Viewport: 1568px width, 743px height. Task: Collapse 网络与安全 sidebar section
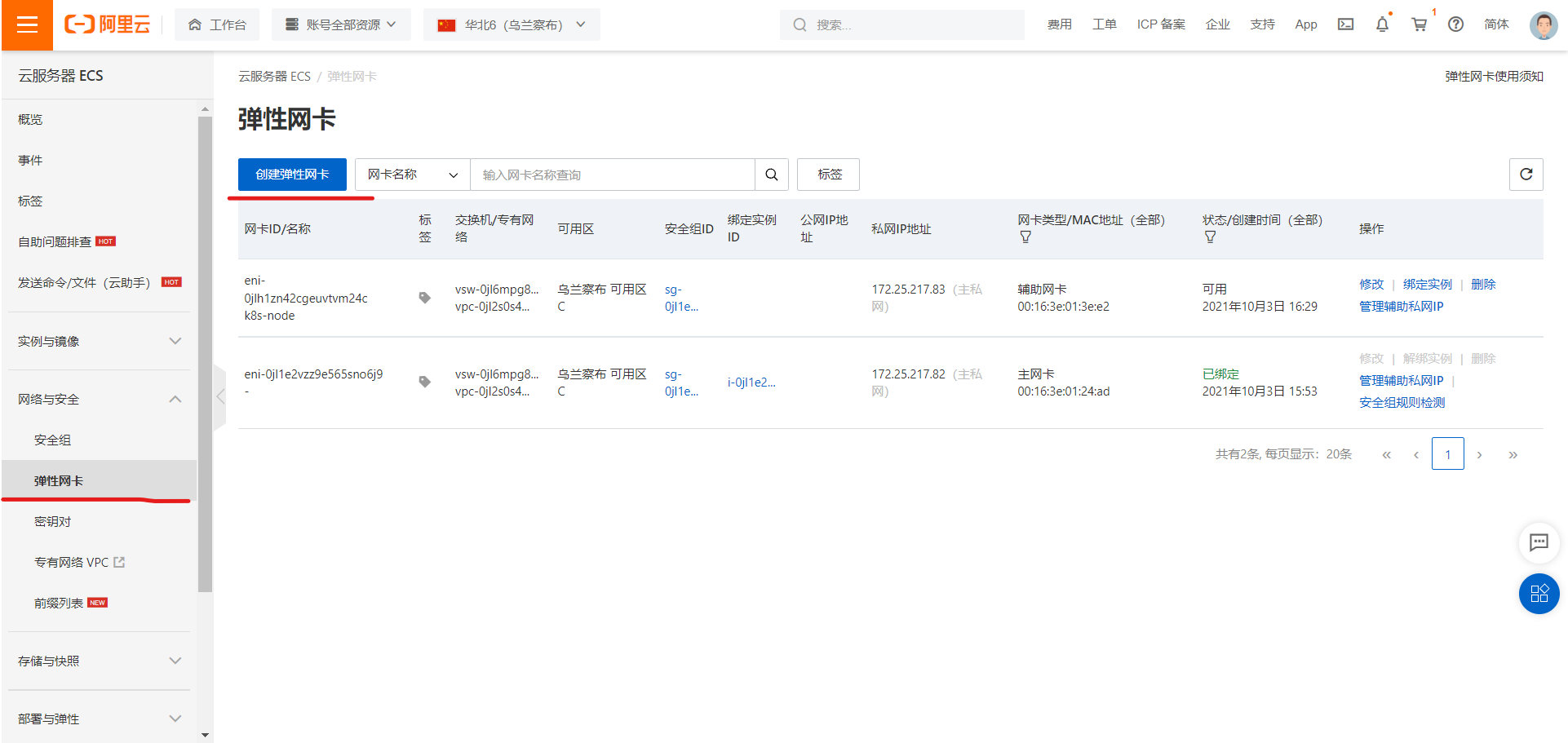(x=100, y=399)
